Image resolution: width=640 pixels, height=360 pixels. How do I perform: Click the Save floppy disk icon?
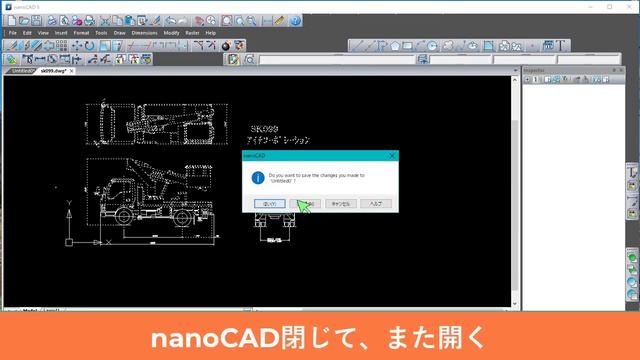click(x=37, y=20)
